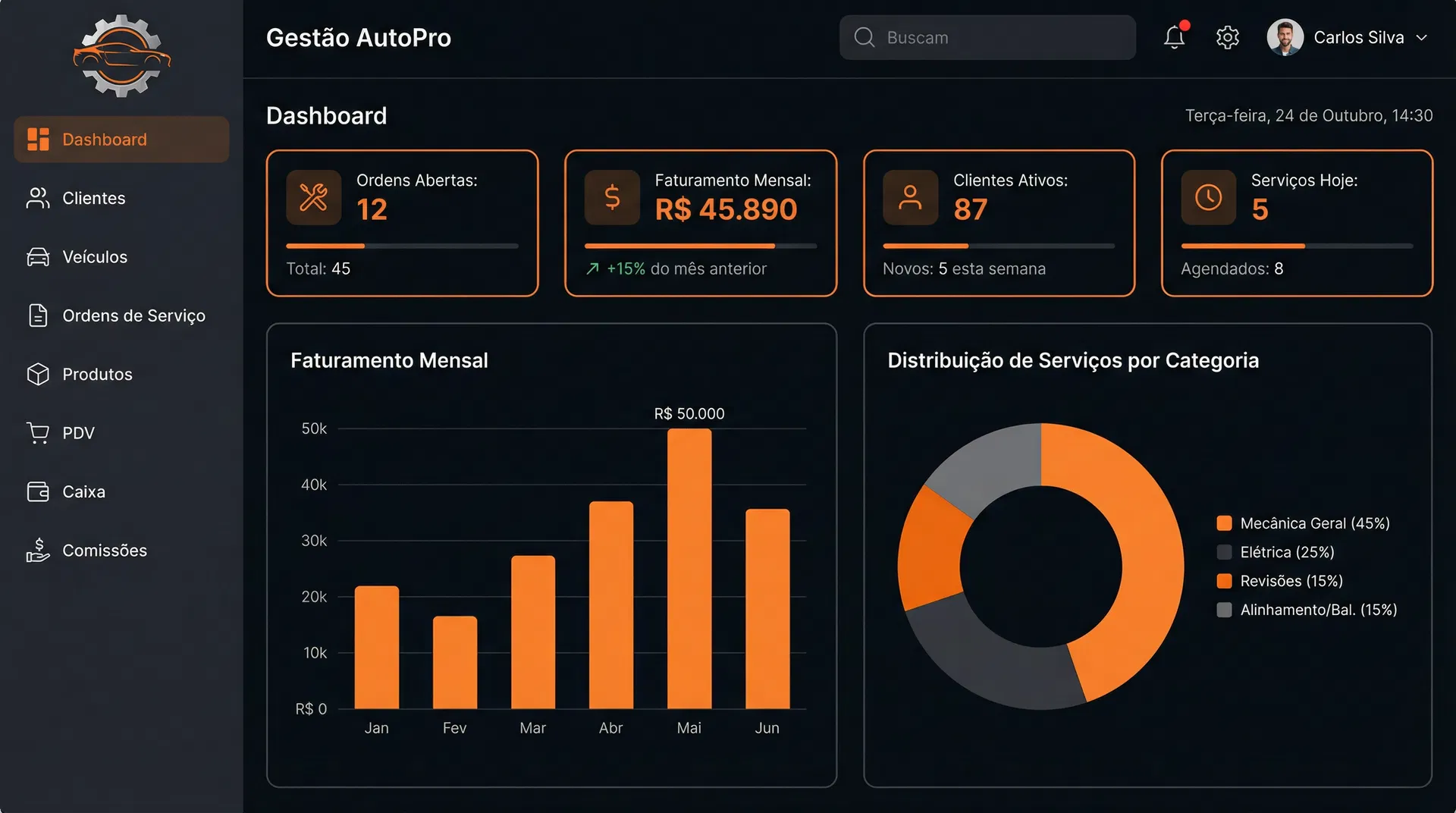This screenshot has height=813, width=1456.
Task: Open Caixa wallet menu item
Action: coord(83,491)
